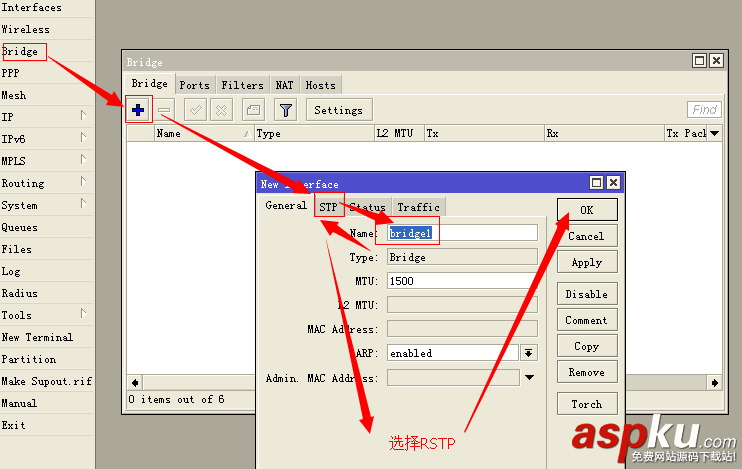
Task: Add a new bridge with plus icon
Action: [x=138, y=110]
